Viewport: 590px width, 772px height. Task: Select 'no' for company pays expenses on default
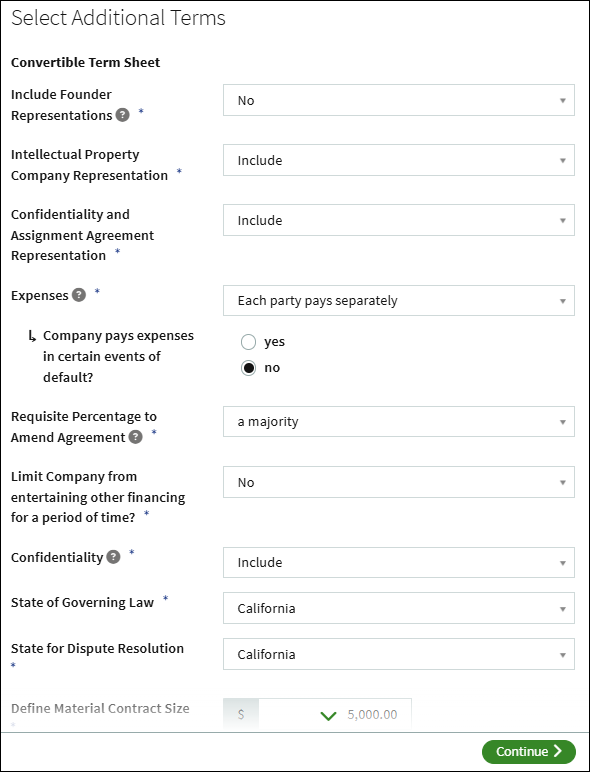click(x=248, y=368)
